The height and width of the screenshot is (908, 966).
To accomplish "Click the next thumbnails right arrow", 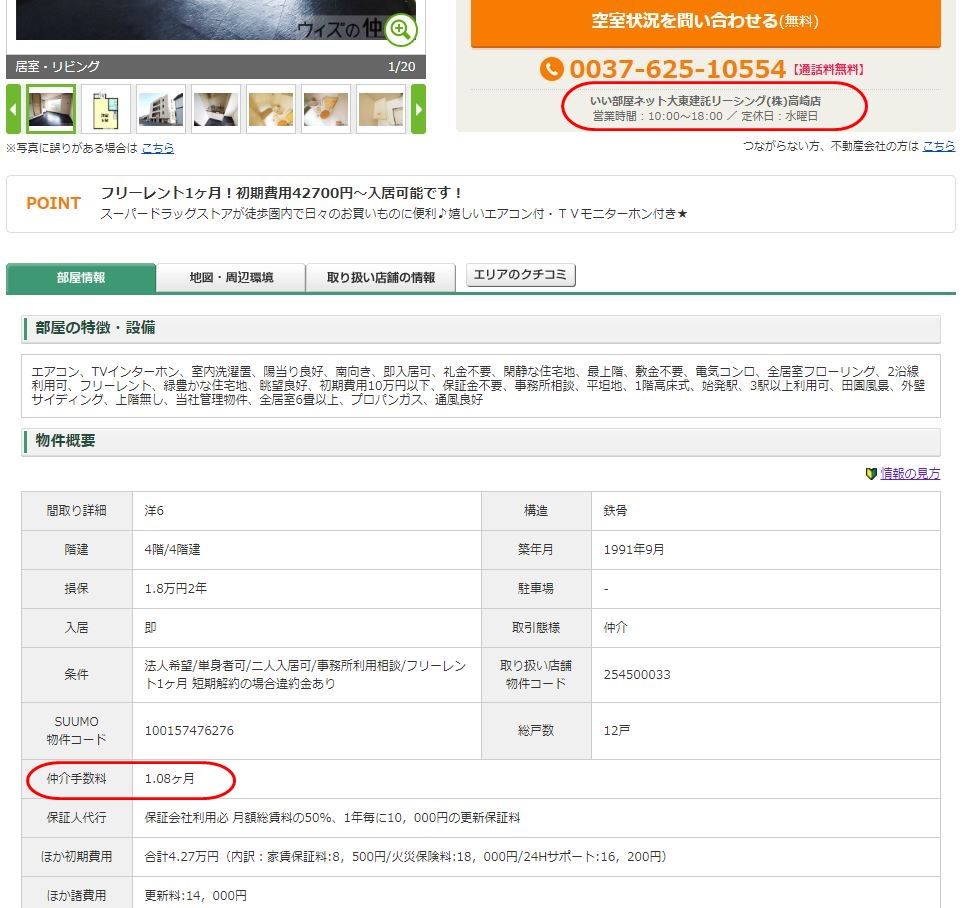I will click(419, 109).
